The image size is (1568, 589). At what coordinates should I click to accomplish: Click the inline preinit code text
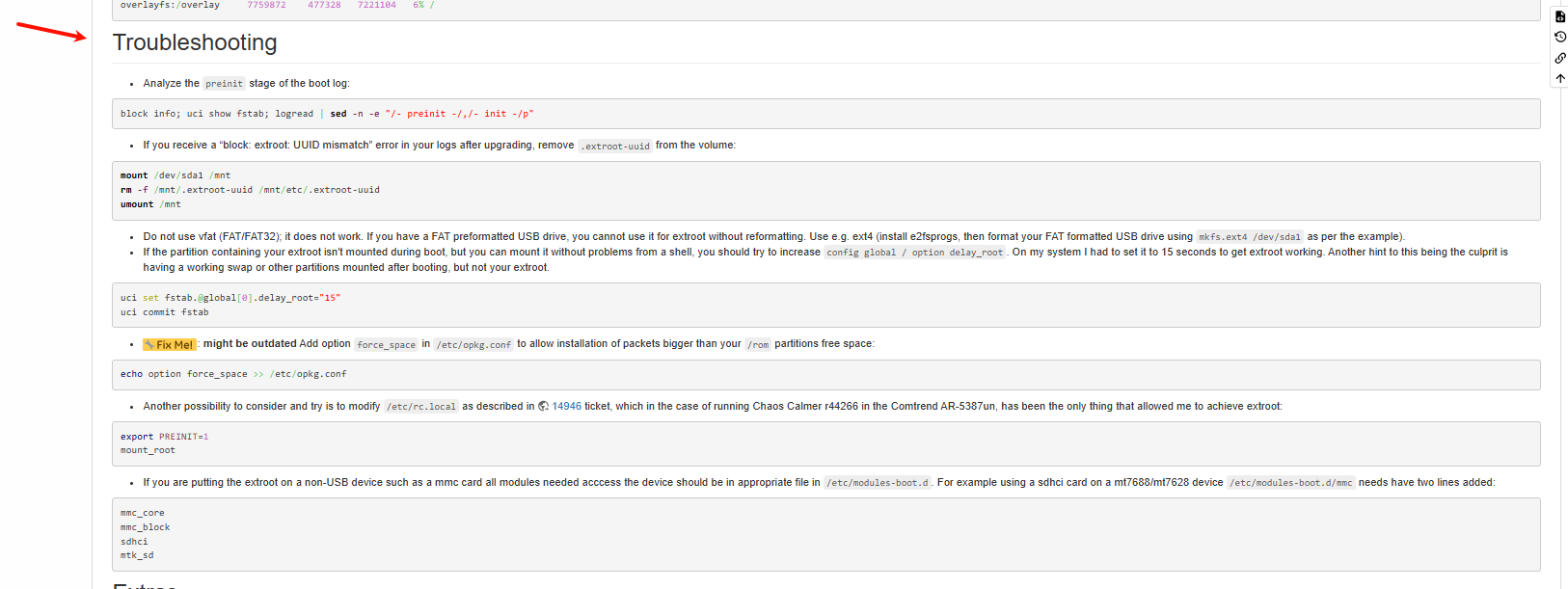[224, 84]
